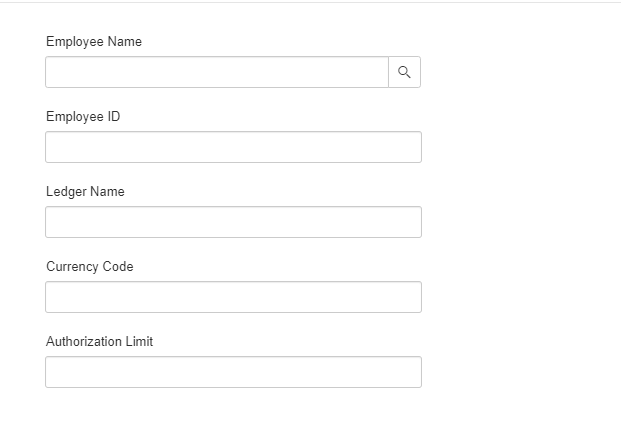
Task: Focus the Employee Name text field
Action: click(x=217, y=72)
